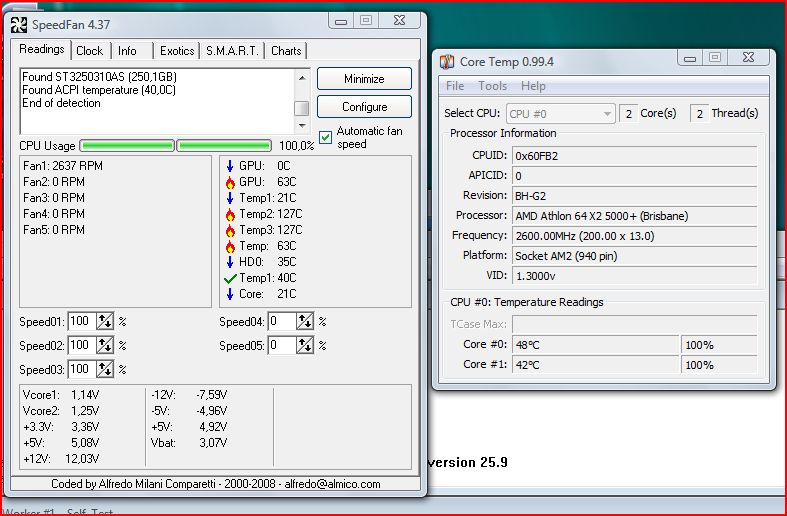Click the Cores count field showing 2

click(628, 114)
